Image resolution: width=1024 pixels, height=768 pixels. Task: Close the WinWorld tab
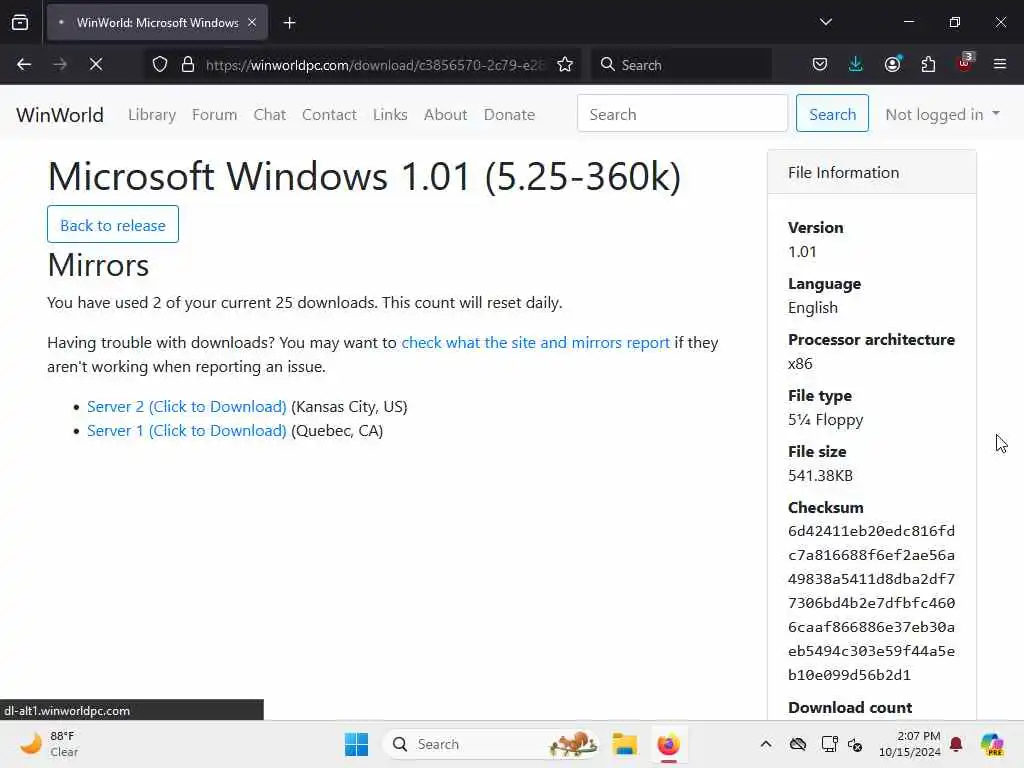click(x=252, y=22)
